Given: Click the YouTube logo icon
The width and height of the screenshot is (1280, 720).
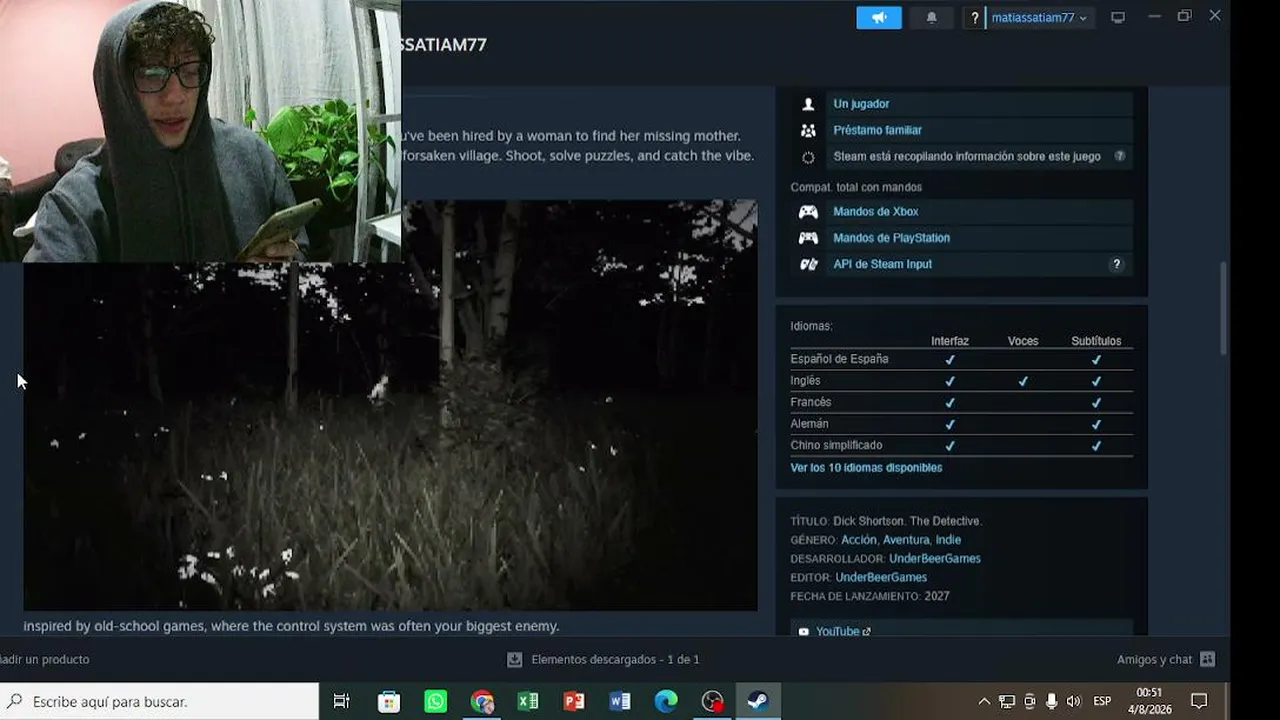Looking at the screenshot, I should click(803, 632).
